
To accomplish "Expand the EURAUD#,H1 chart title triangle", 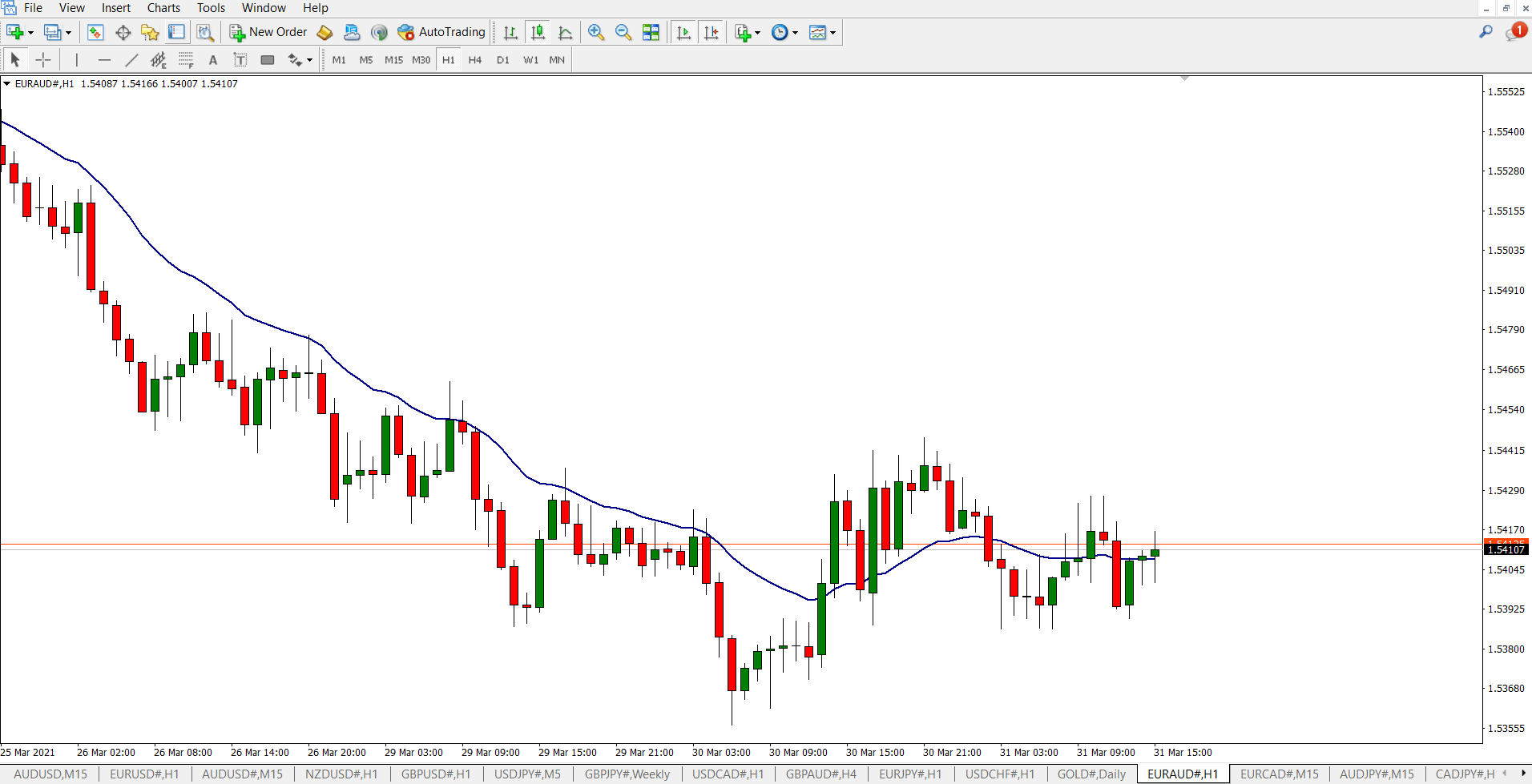I will (x=6, y=83).
